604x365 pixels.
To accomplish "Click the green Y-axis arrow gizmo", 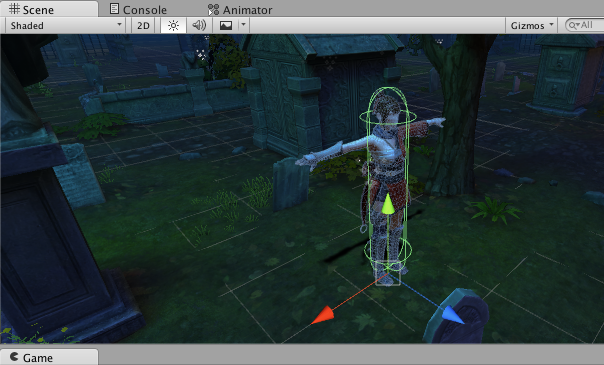I will pos(388,204).
